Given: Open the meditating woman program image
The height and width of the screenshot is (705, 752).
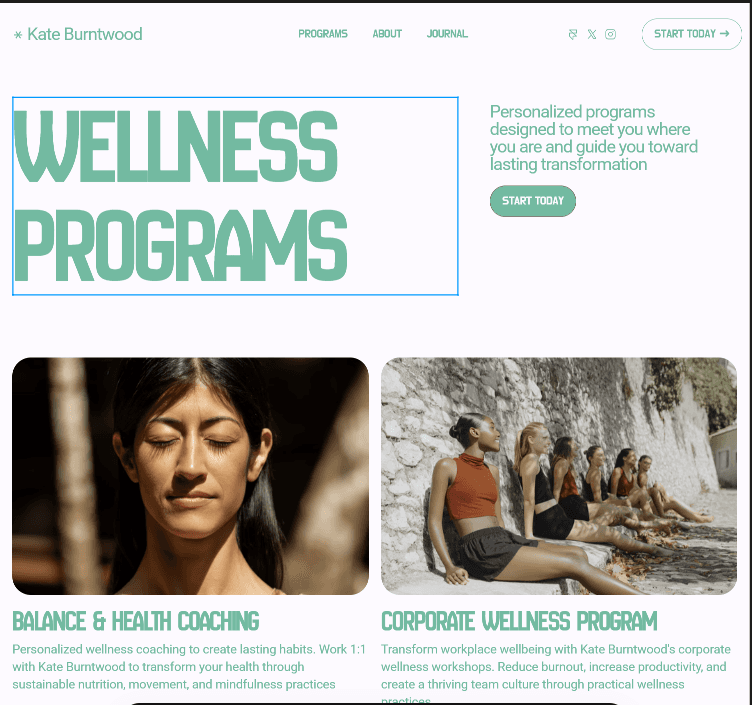Looking at the screenshot, I should 190,476.
